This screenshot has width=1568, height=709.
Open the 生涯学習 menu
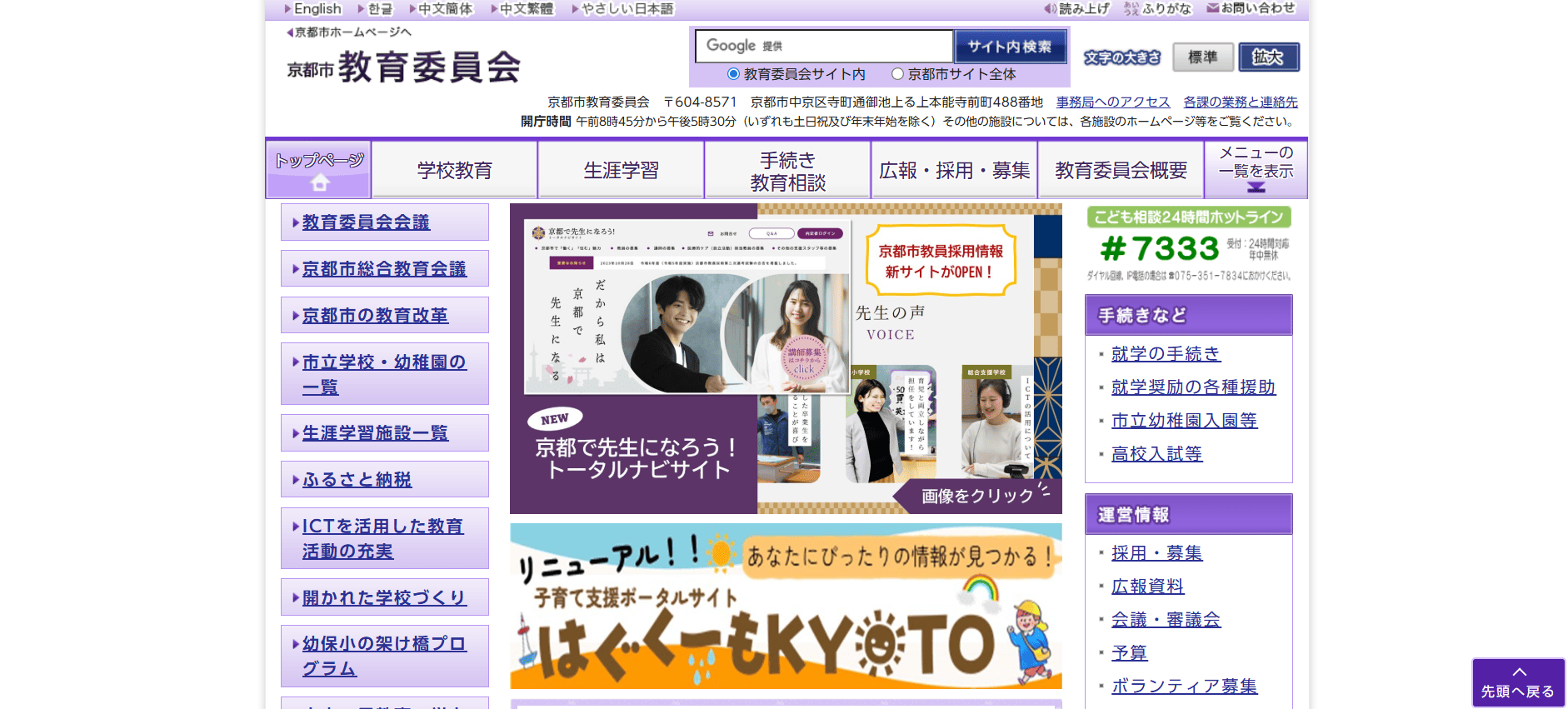[x=621, y=171]
